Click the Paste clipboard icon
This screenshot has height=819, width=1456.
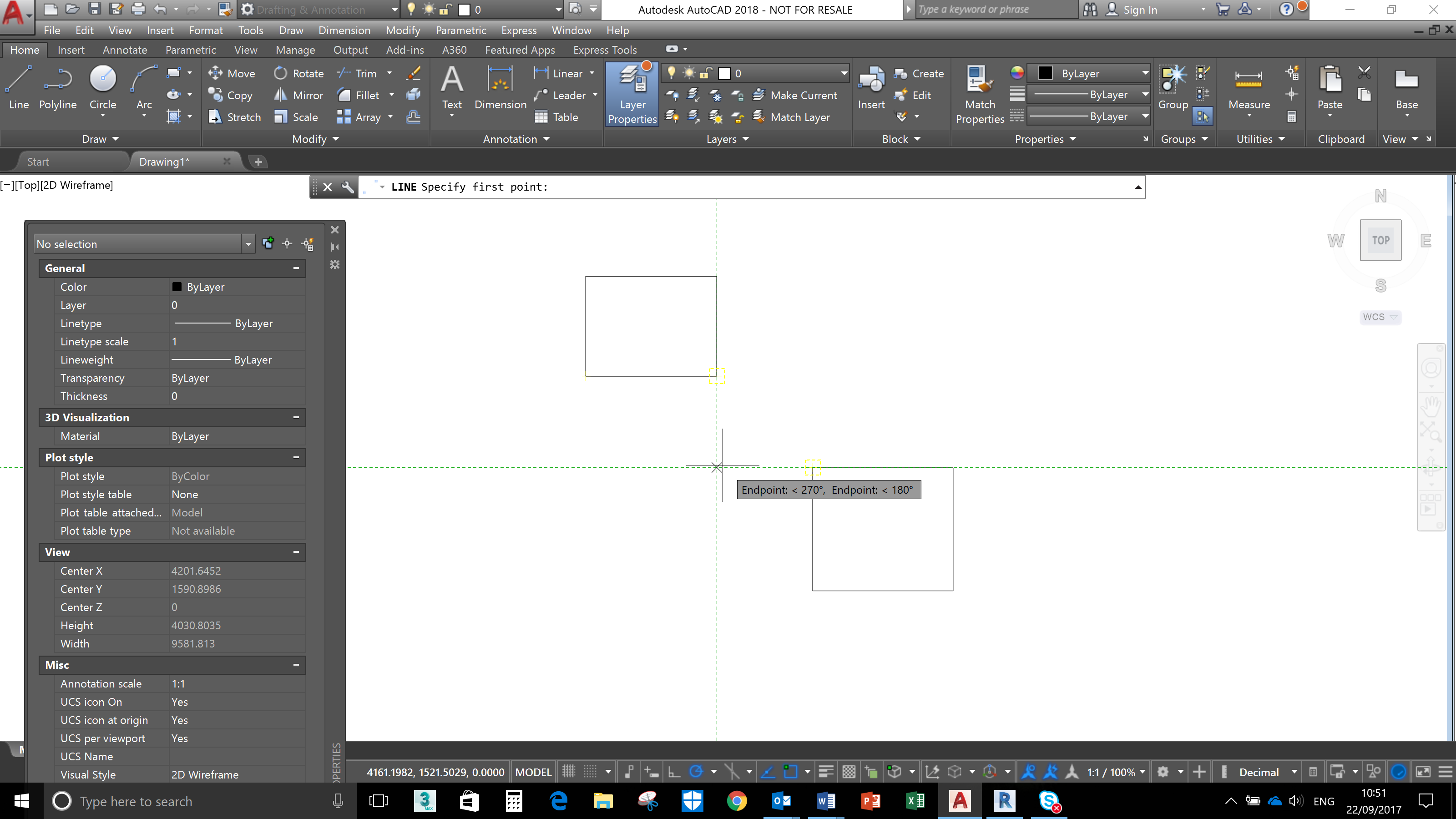[1330, 88]
